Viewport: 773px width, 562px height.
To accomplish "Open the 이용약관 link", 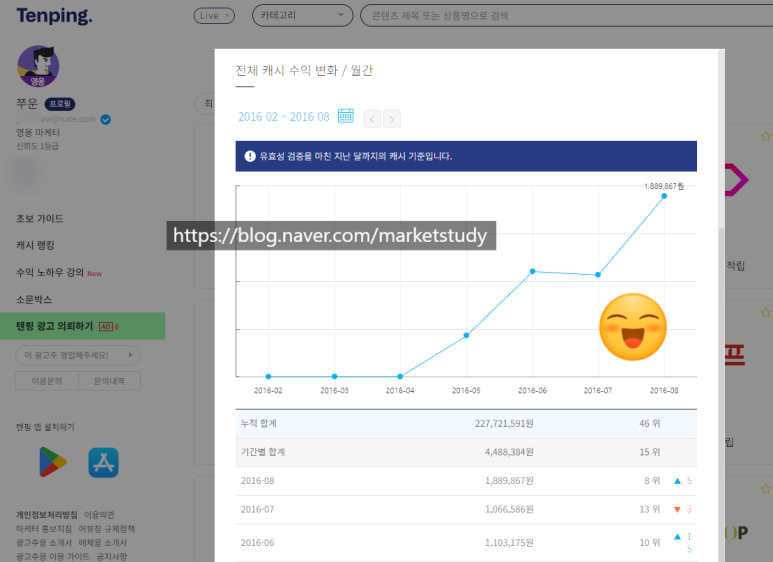I will pyautogui.click(x=99, y=515).
